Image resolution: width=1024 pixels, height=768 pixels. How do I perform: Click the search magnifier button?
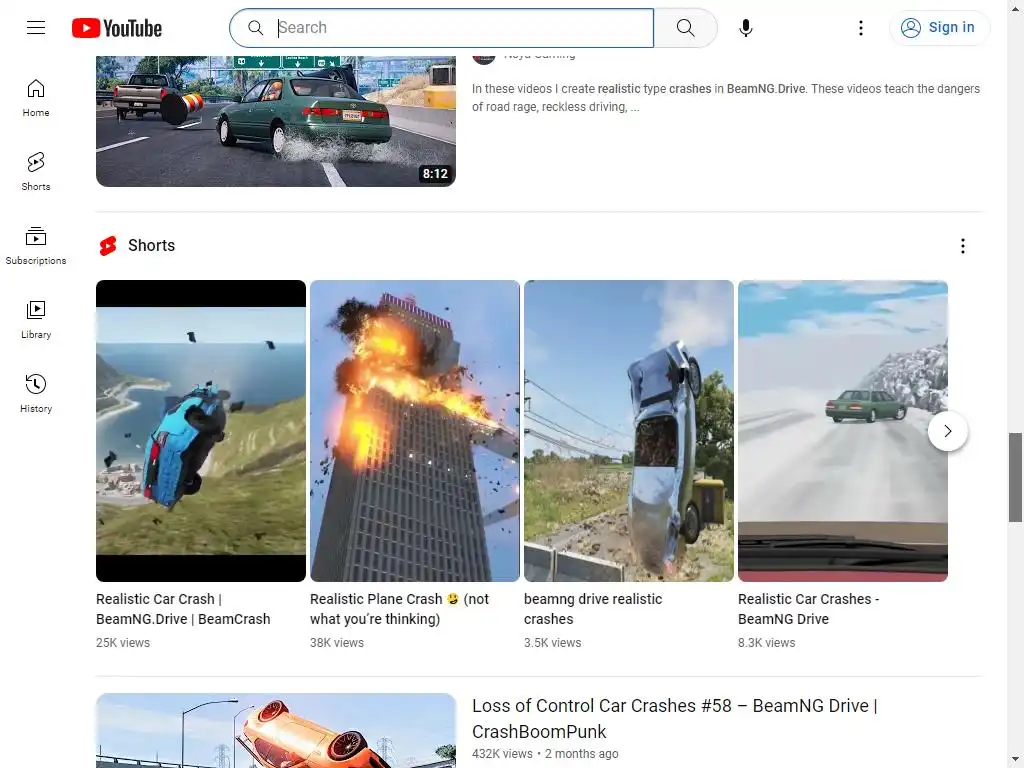[x=685, y=27]
